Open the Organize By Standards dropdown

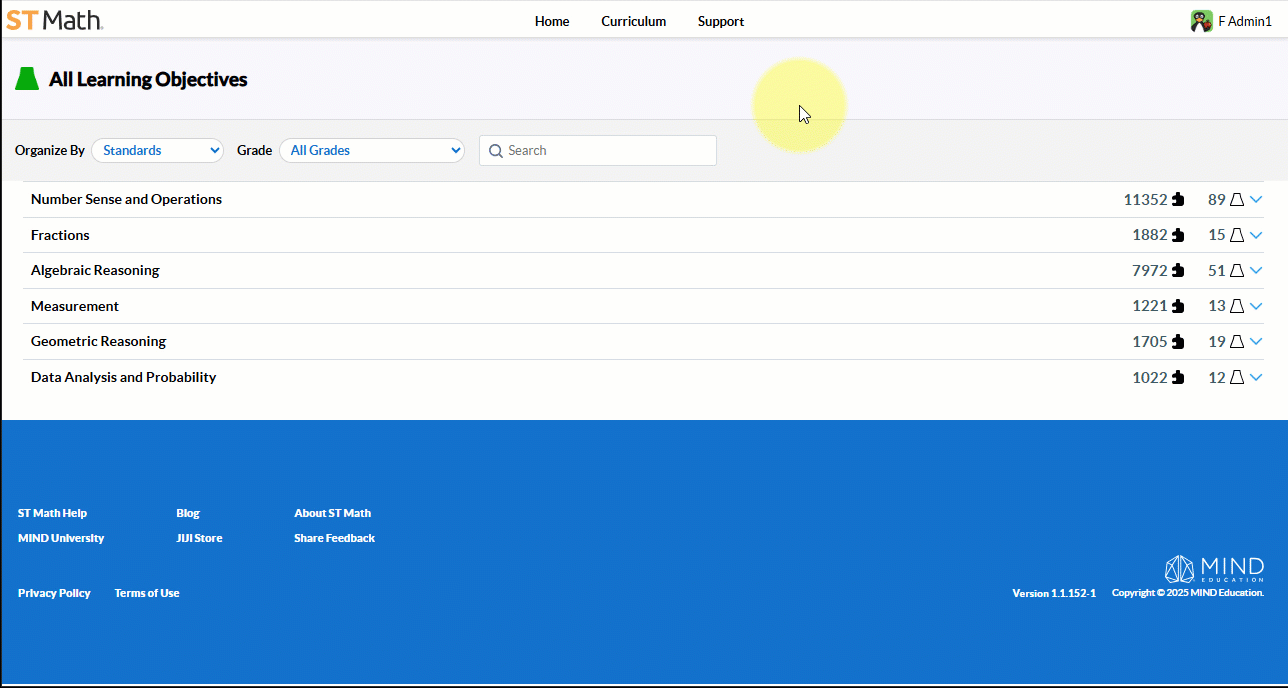click(157, 151)
